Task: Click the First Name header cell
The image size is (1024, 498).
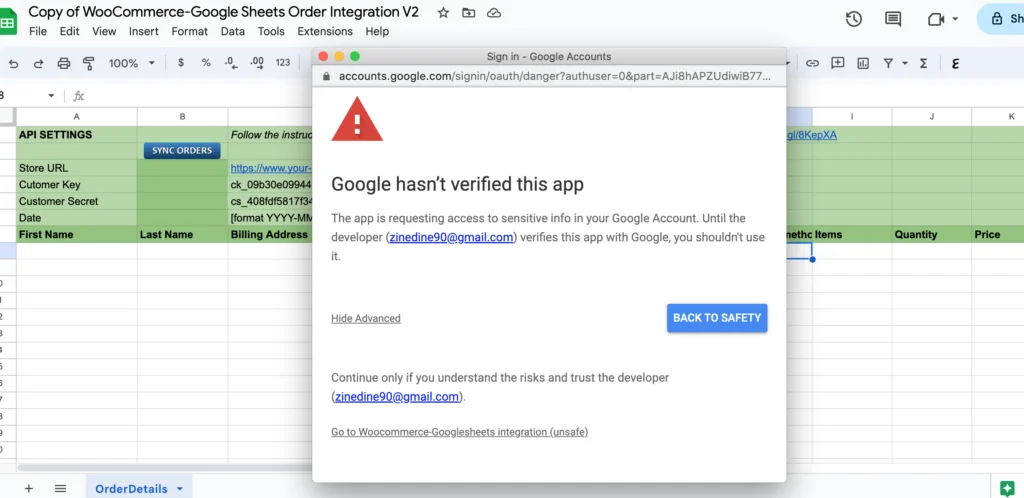Action: 76,234
